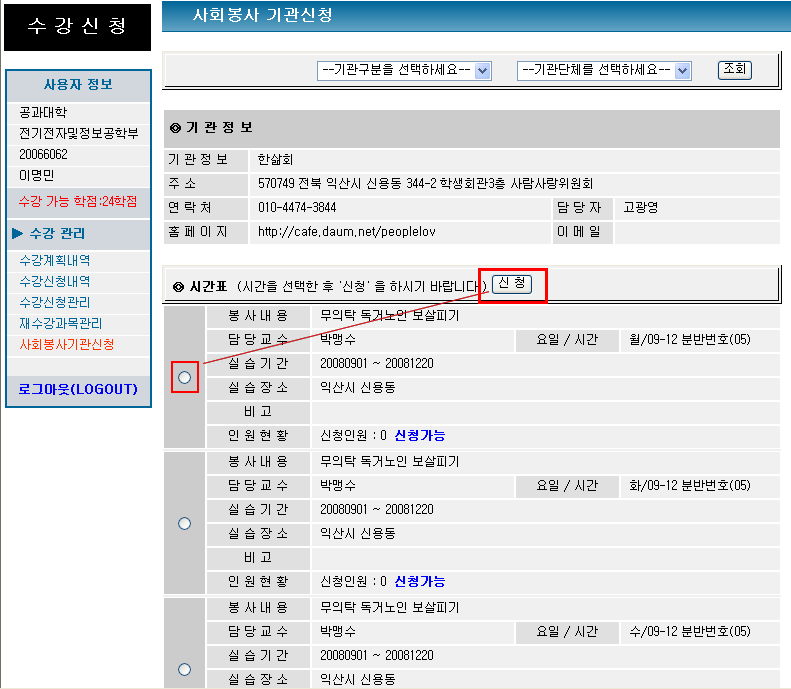Click the 신청 apply button

point(512,283)
